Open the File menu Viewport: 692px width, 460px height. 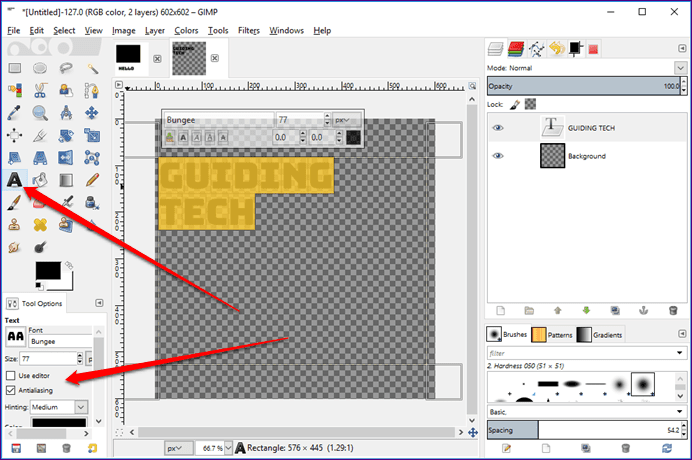[14, 30]
